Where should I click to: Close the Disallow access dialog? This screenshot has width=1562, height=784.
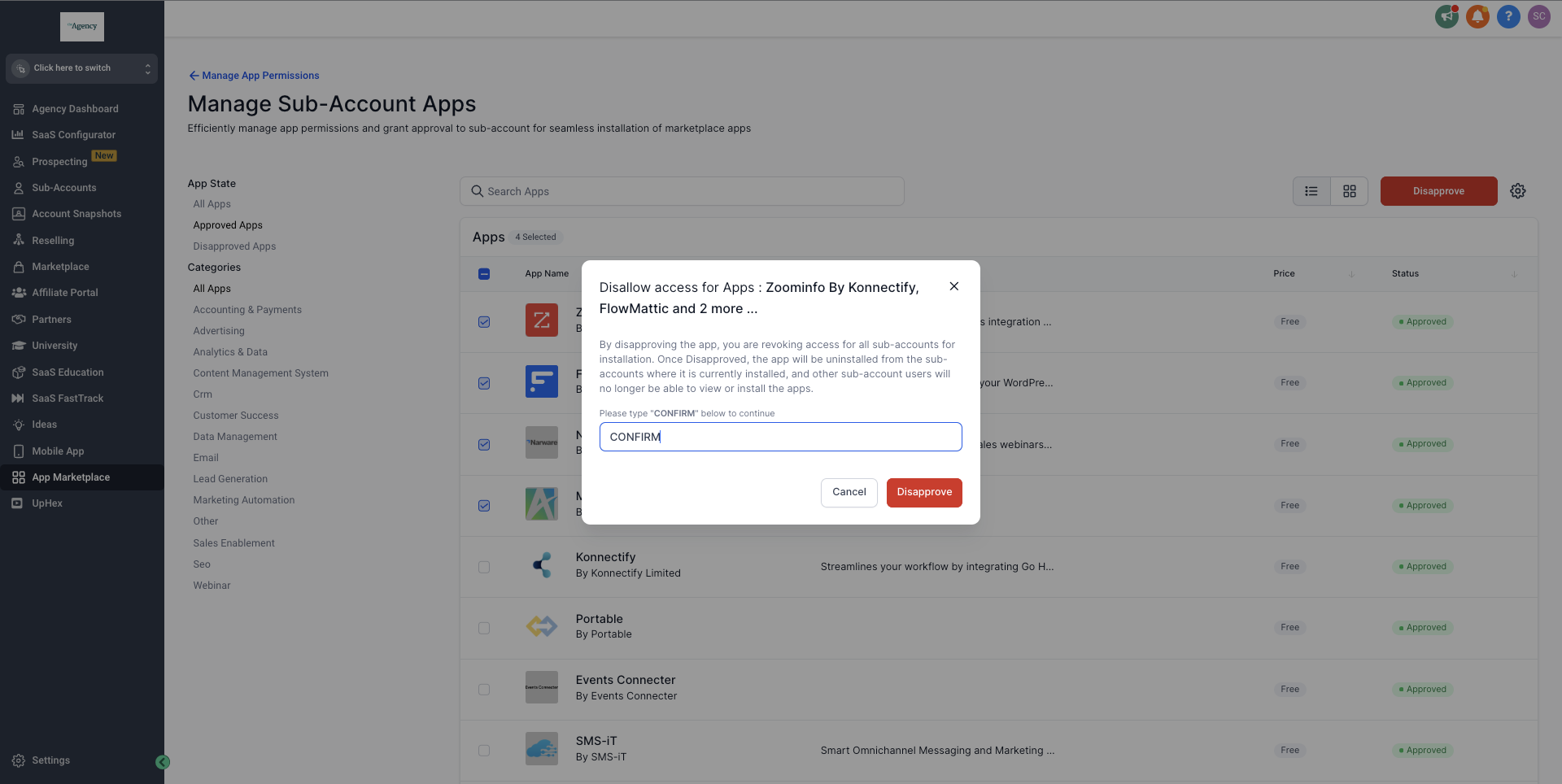[954, 286]
